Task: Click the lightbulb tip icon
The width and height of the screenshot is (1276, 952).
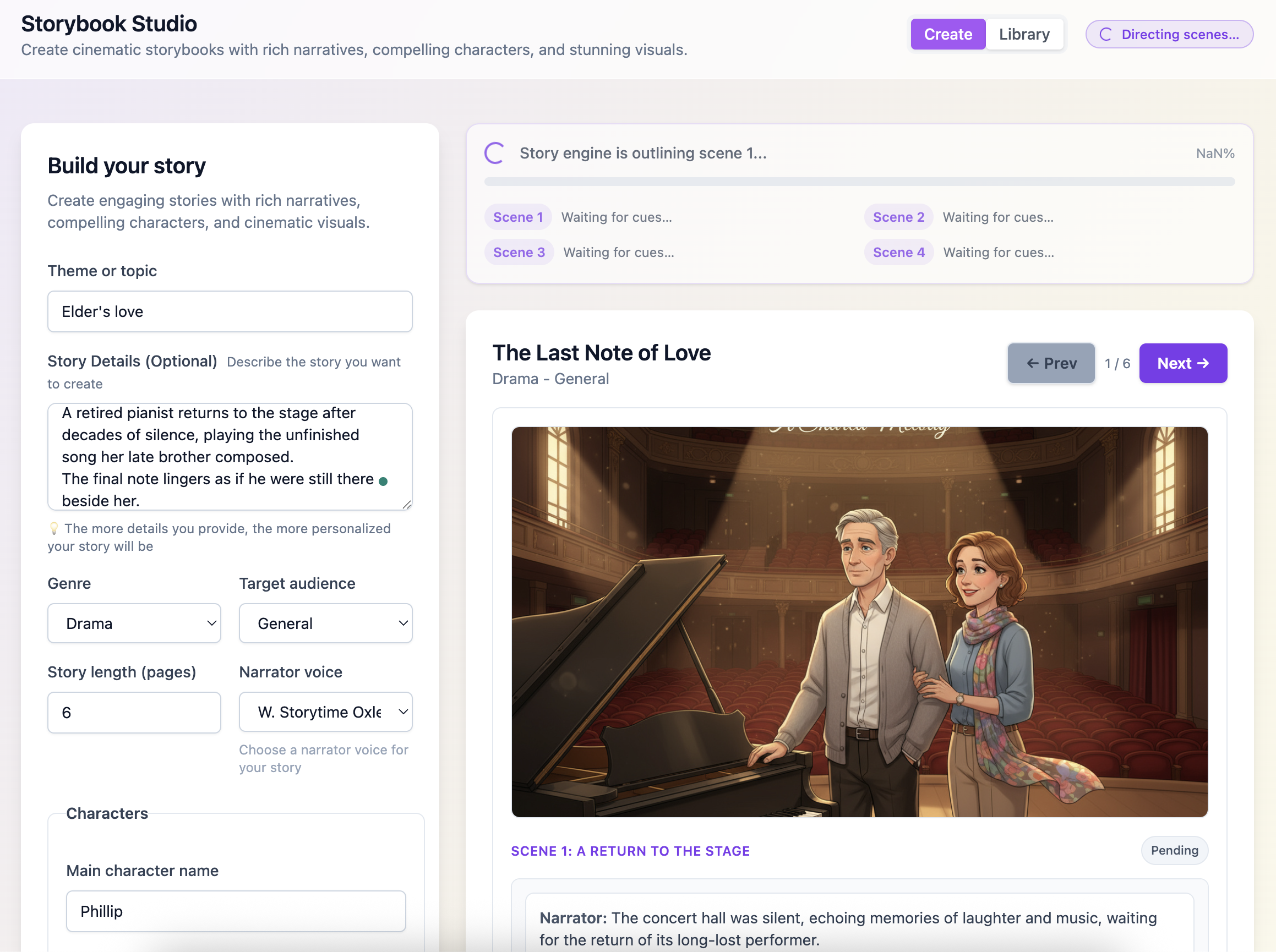Action: 54,528
